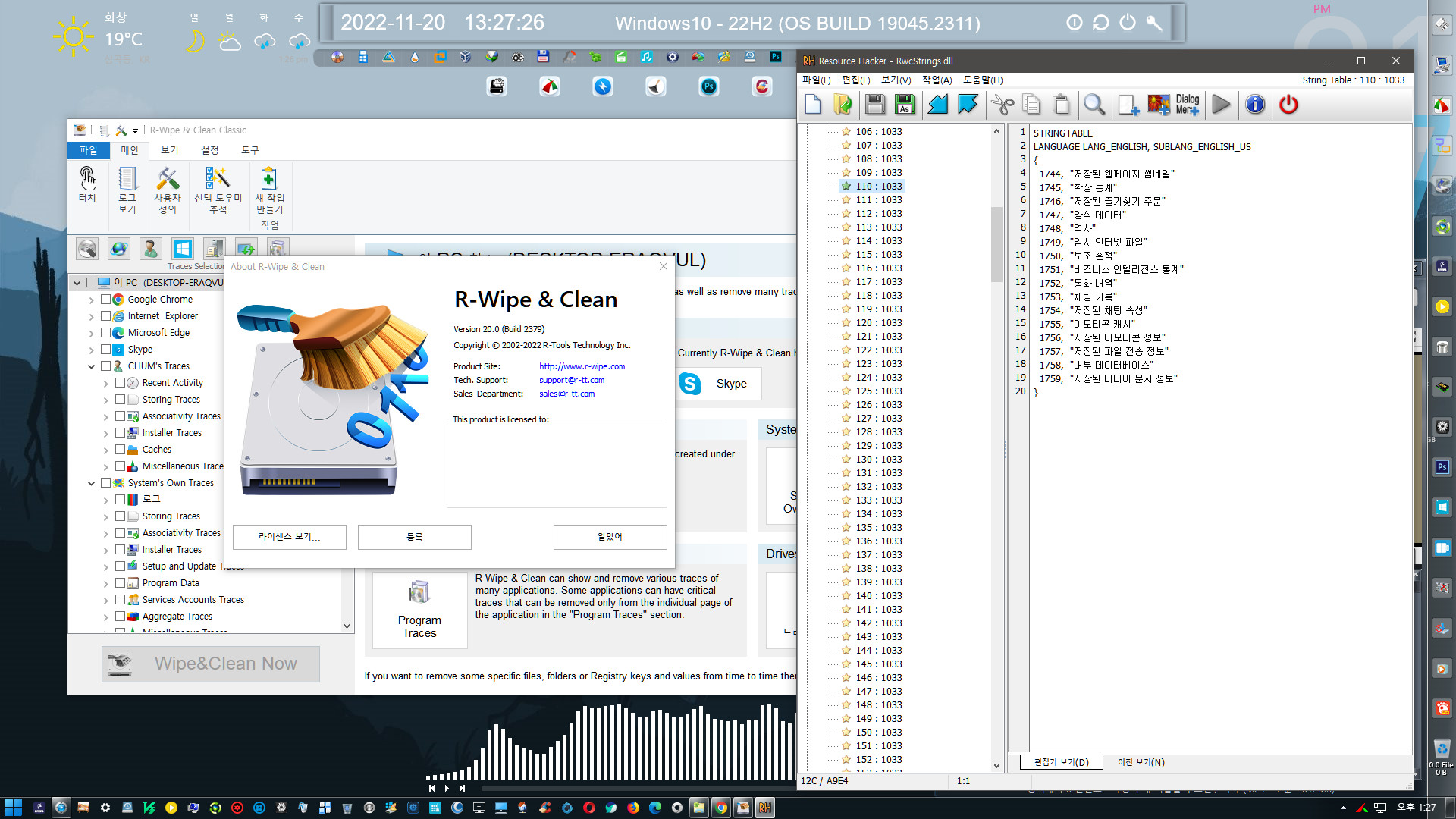Check the Microsoft Edge checkbox
Image resolution: width=1456 pixels, height=819 pixels.
105,333
